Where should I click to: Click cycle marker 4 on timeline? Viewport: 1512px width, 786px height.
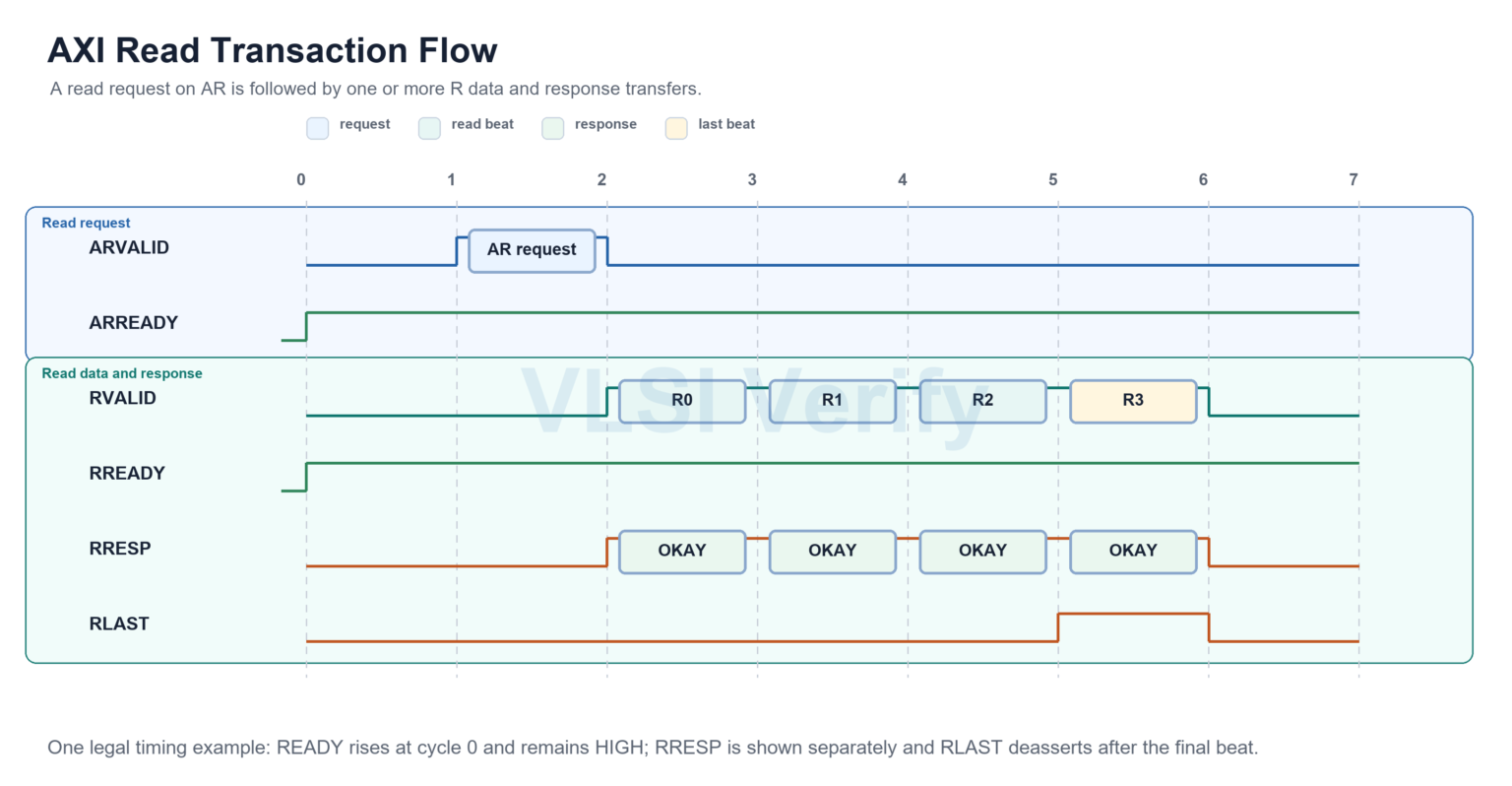(903, 179)
